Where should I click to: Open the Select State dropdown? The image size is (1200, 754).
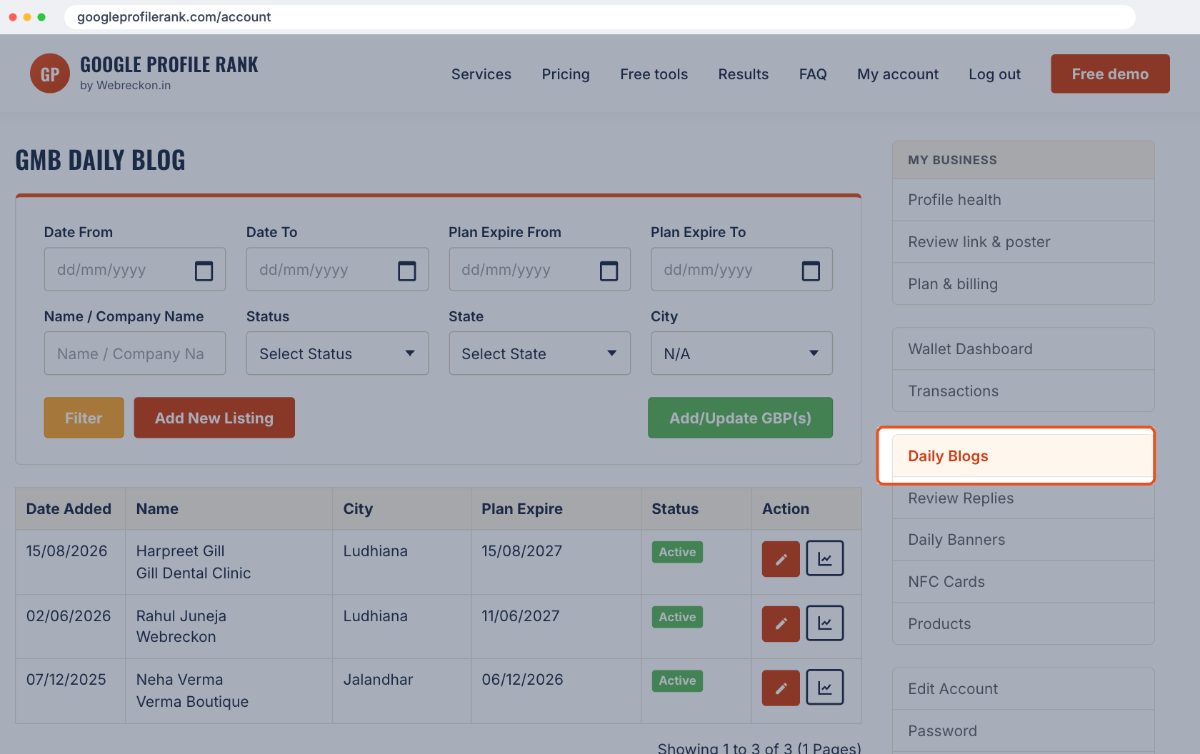tap(540, 354)
